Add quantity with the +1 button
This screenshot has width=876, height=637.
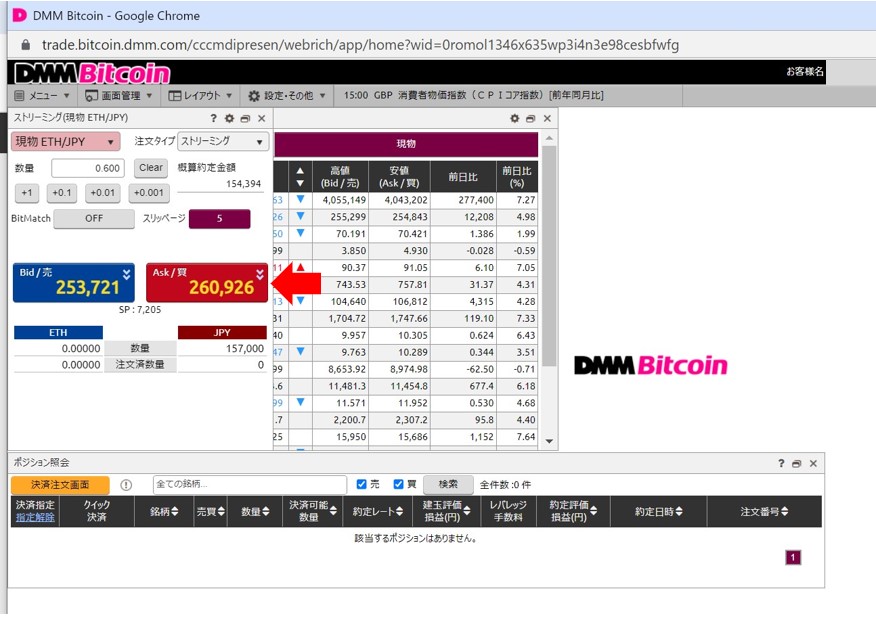[26, 193]
